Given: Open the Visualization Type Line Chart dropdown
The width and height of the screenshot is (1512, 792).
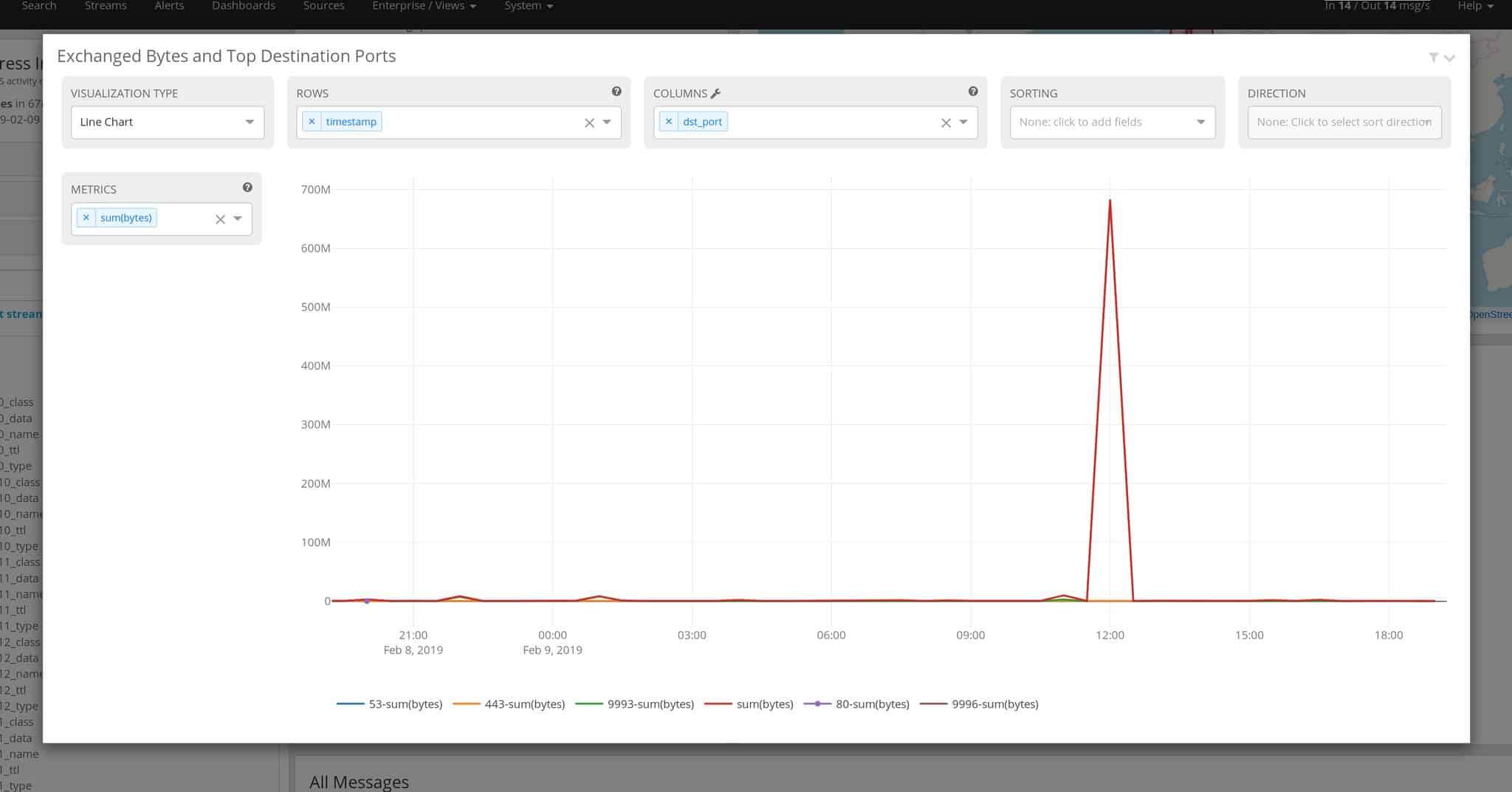Looking at the screenshot, I should click(x=168, y=123).
